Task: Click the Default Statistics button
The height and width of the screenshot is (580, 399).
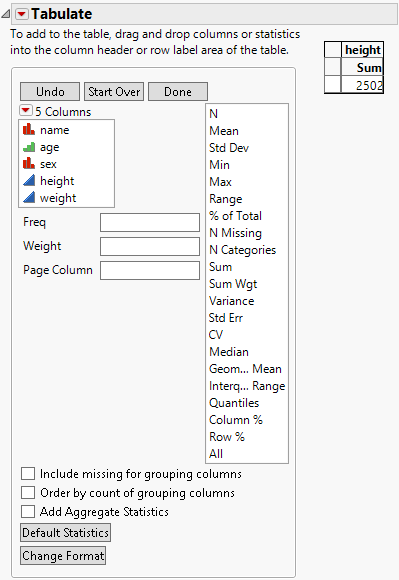Action: pos(65,533)
